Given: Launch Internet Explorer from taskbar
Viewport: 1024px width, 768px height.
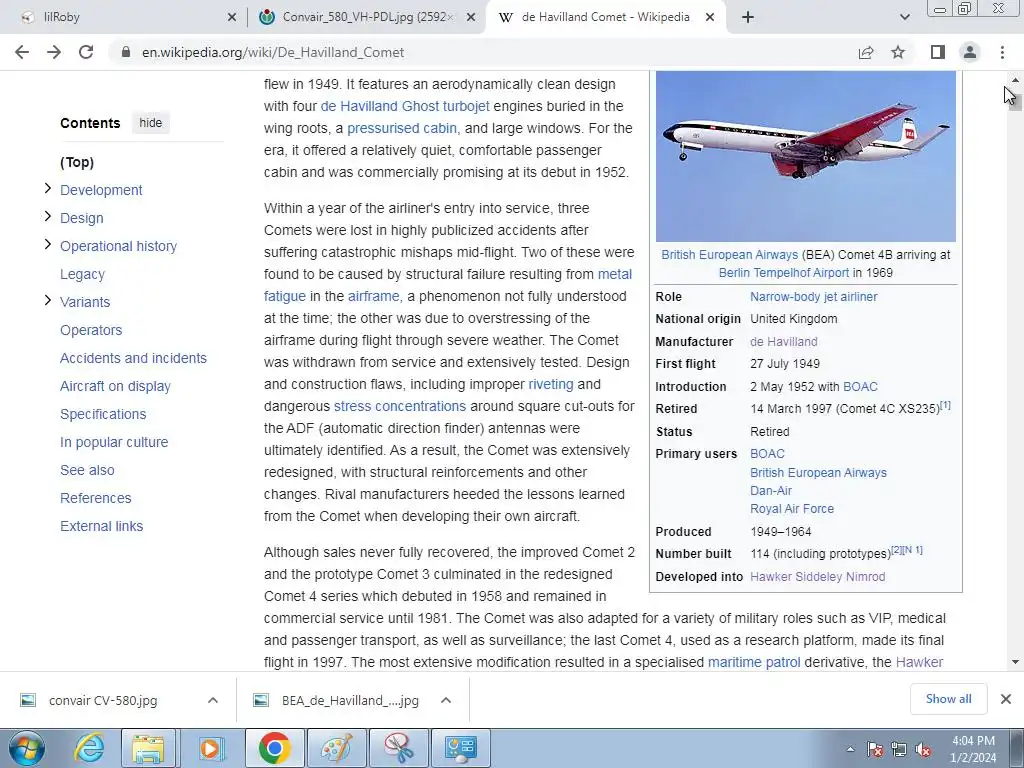Looking at the screenshot, I should click(88, 748).
